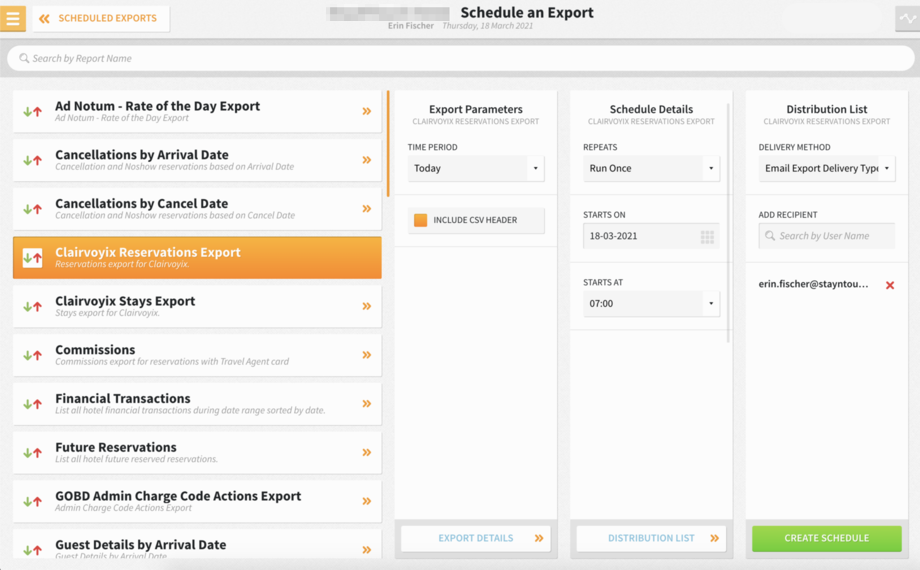This screenshot has height=570, width=920.
Task: Expand Guest Details by Arrival Date chevron
Action: 367,549
